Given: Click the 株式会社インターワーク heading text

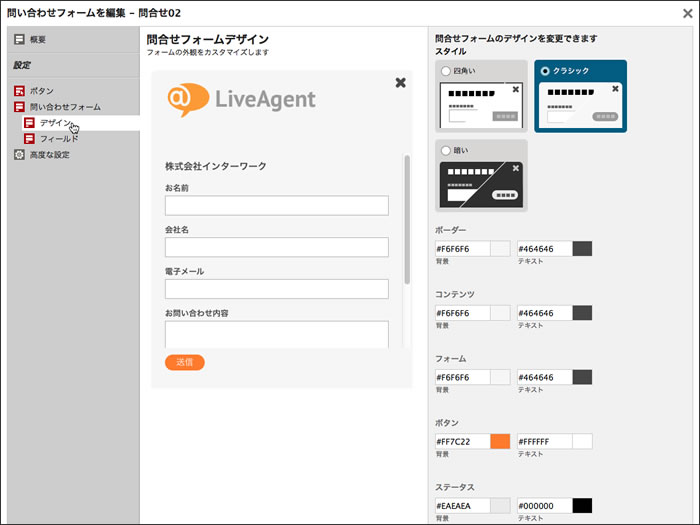Looking at the screenshot, I should pos(216,166).
